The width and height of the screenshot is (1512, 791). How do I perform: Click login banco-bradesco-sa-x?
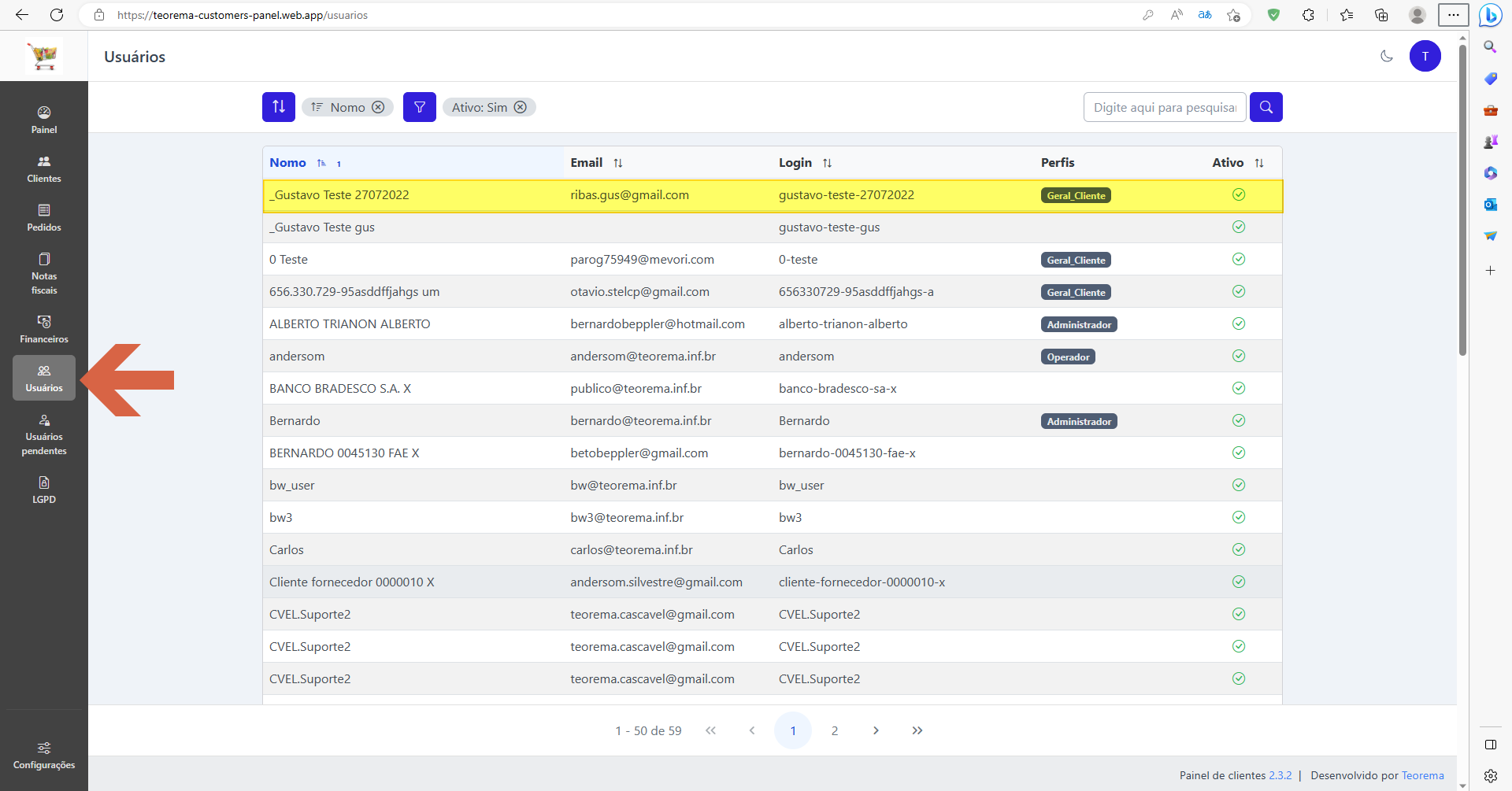click(837, 388)
